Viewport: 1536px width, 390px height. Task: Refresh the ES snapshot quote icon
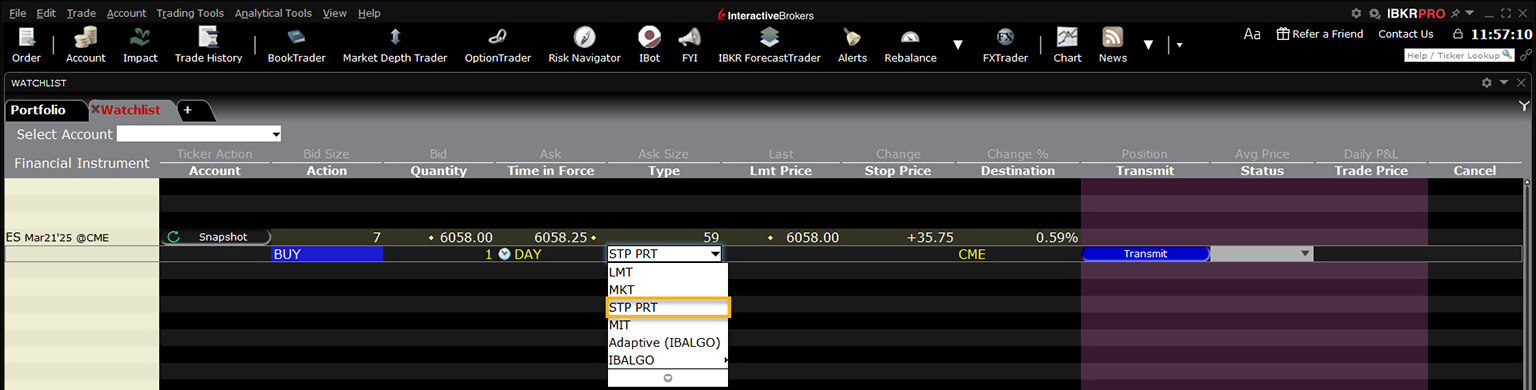click(x=174, y=237)
